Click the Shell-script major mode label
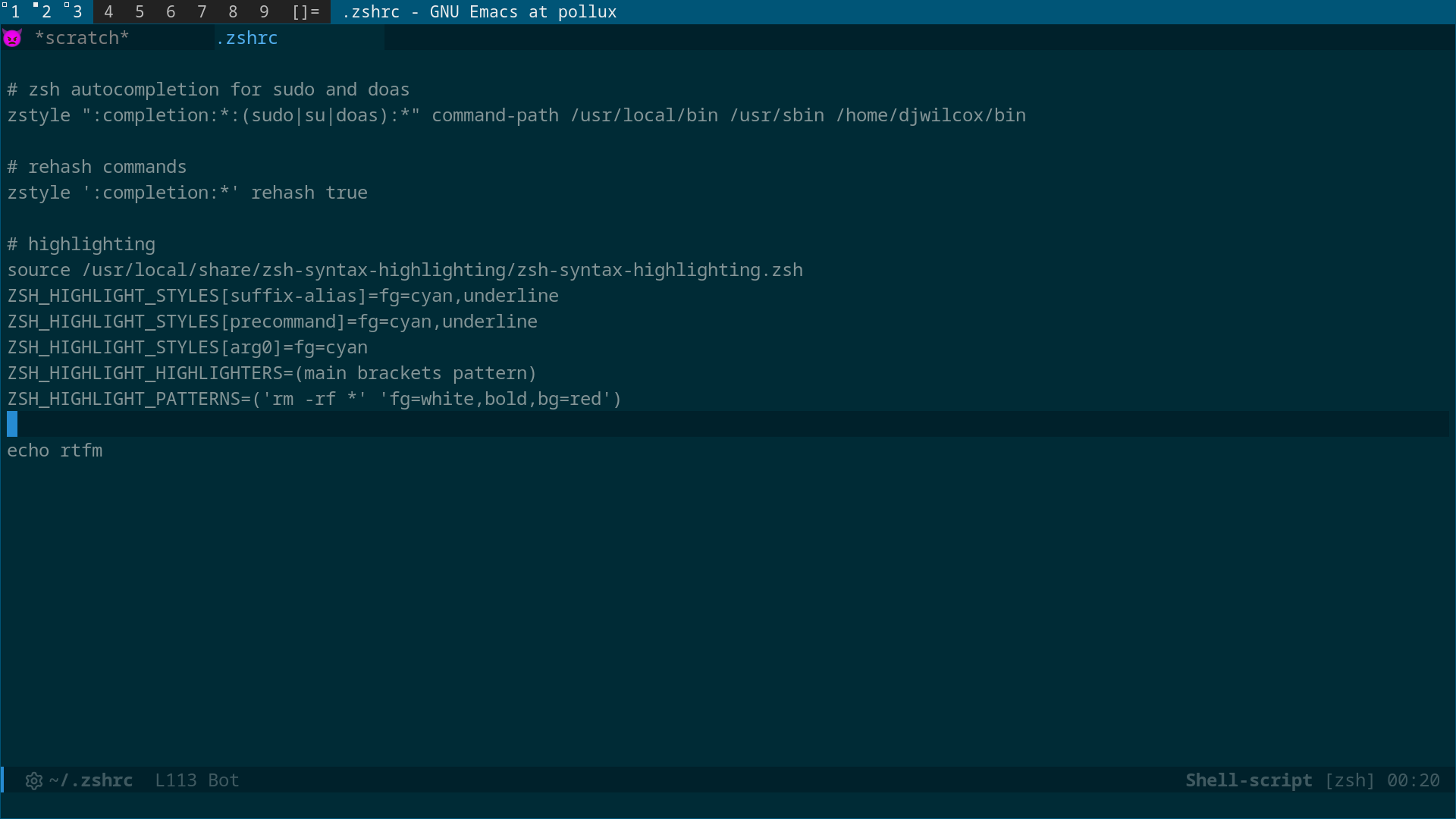This screenshot has height=819, width=1456. click(1248, 780)
